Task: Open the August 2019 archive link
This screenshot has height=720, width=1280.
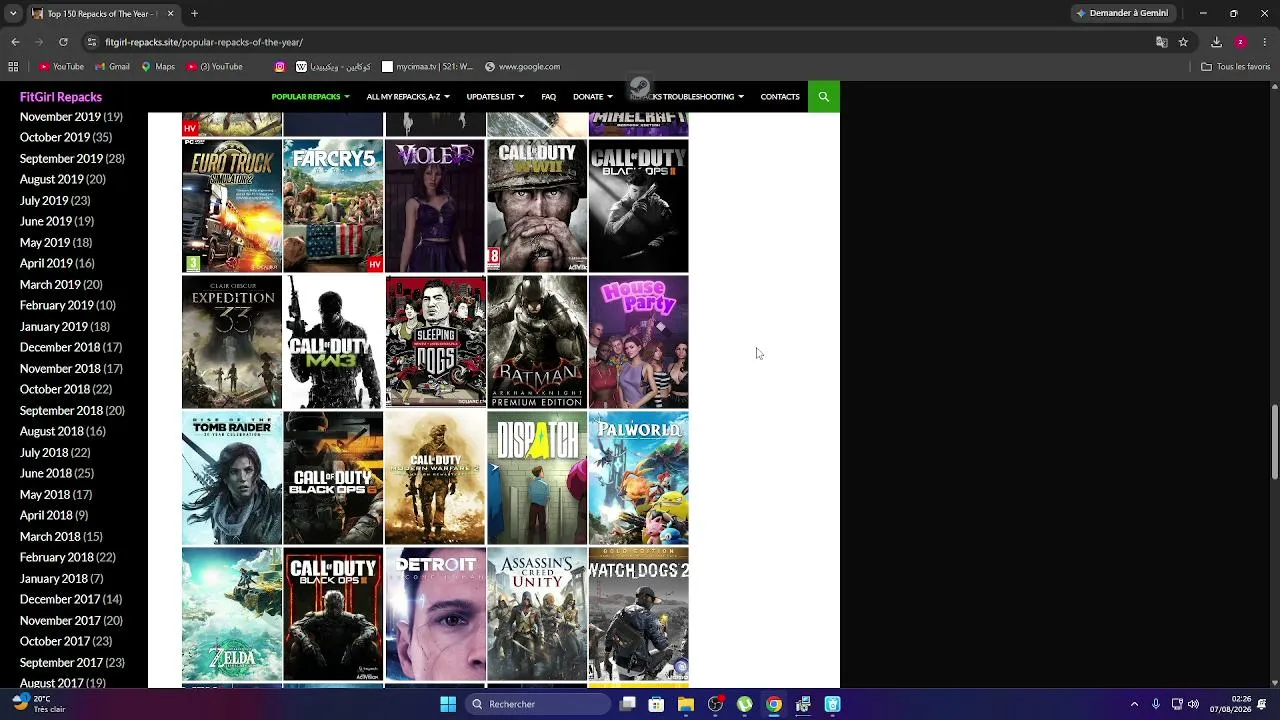Action: tap(52, 179)
